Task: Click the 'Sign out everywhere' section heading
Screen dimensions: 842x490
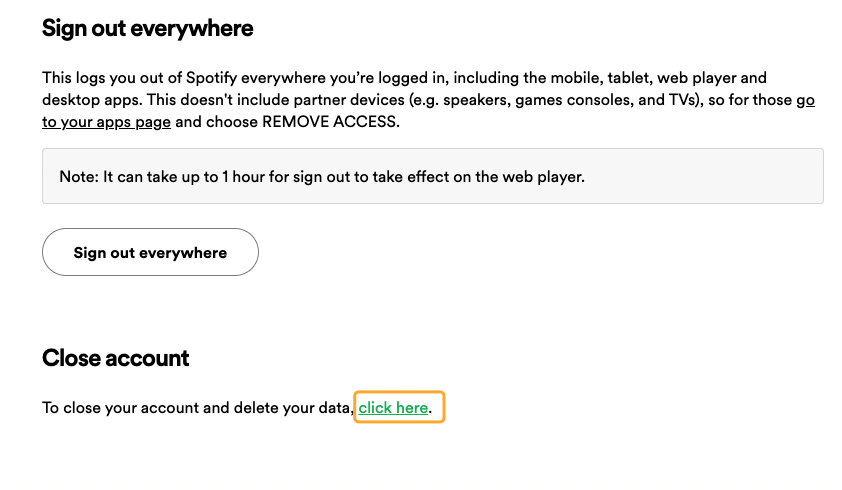Action: [147, 28]
